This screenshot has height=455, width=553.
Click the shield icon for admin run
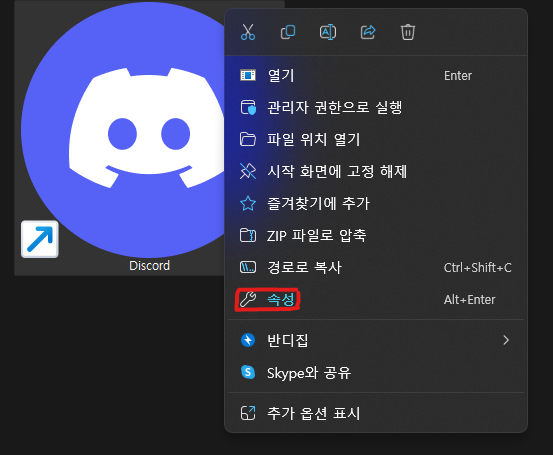click(x=248, y=107)
